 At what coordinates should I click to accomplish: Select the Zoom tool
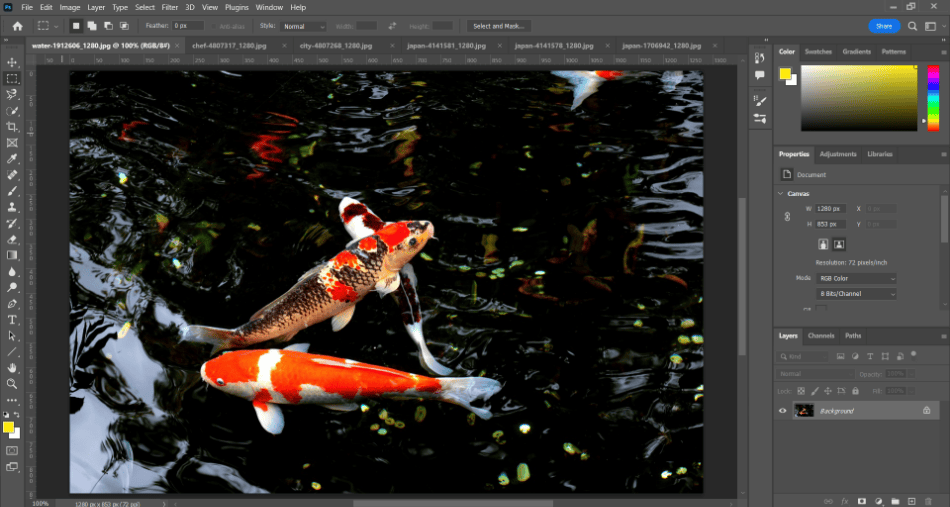(12, 383)
